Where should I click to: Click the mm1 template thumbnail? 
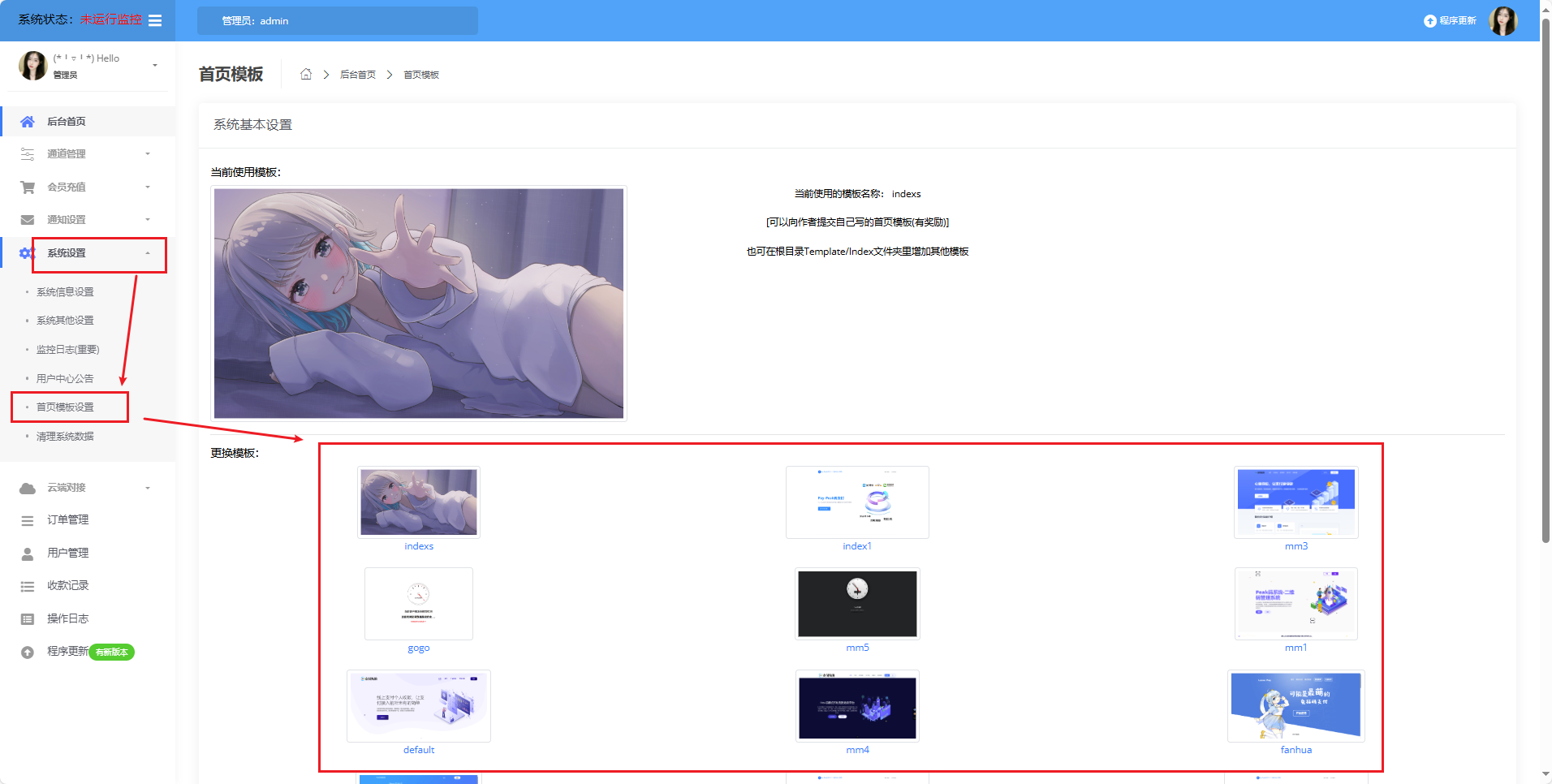point(1296,604)
